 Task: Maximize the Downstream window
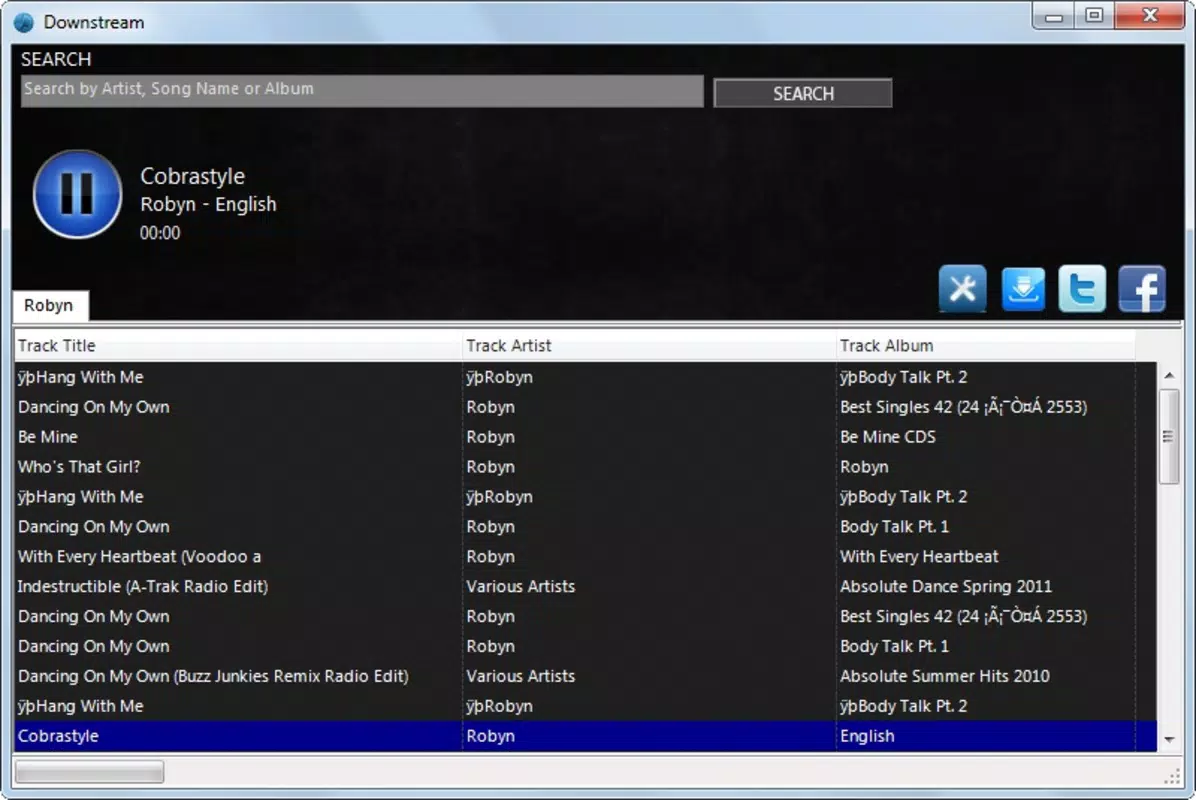(1094, 16)
